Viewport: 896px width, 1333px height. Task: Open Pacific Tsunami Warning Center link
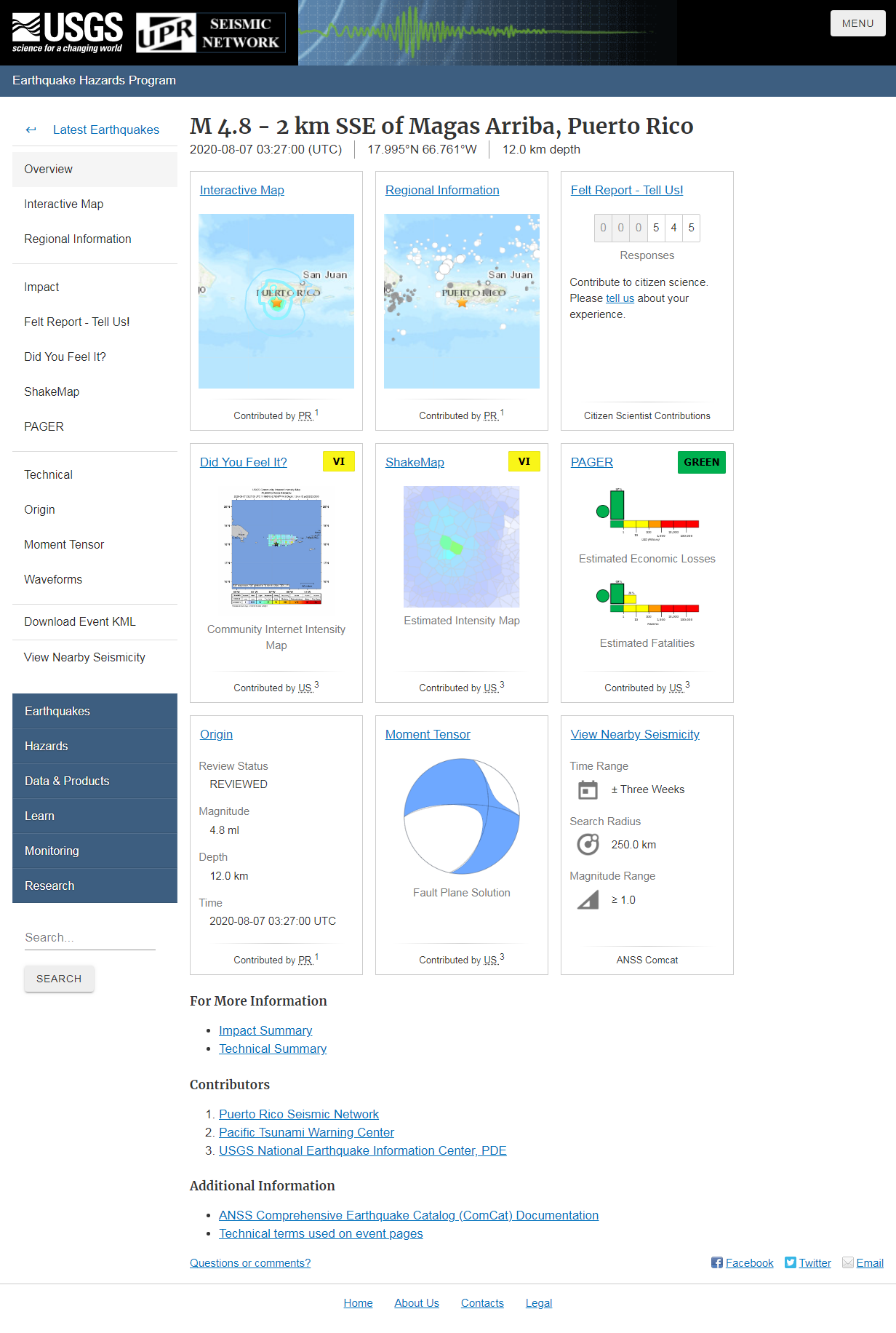point(306,1132)
